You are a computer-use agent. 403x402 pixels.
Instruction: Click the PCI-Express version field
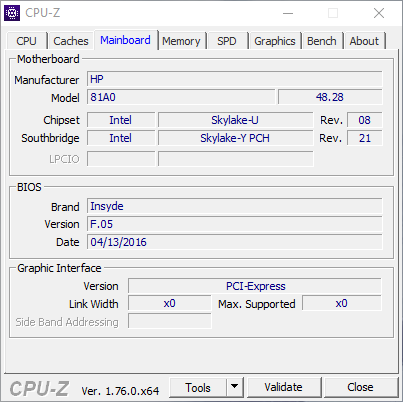255,286
